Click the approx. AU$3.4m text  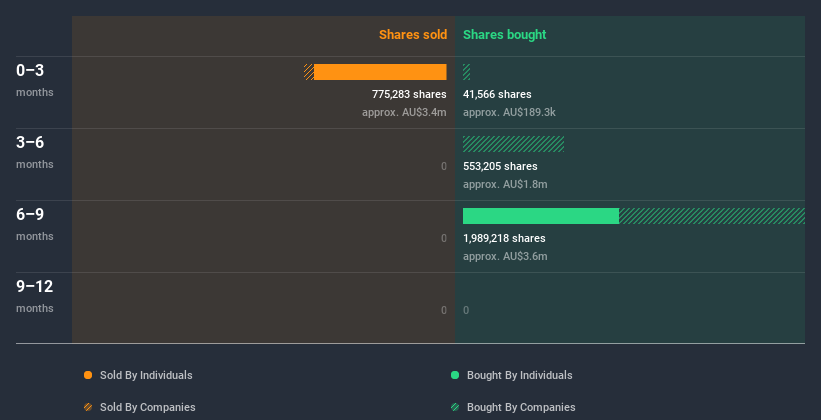click(x=404, y=113)
